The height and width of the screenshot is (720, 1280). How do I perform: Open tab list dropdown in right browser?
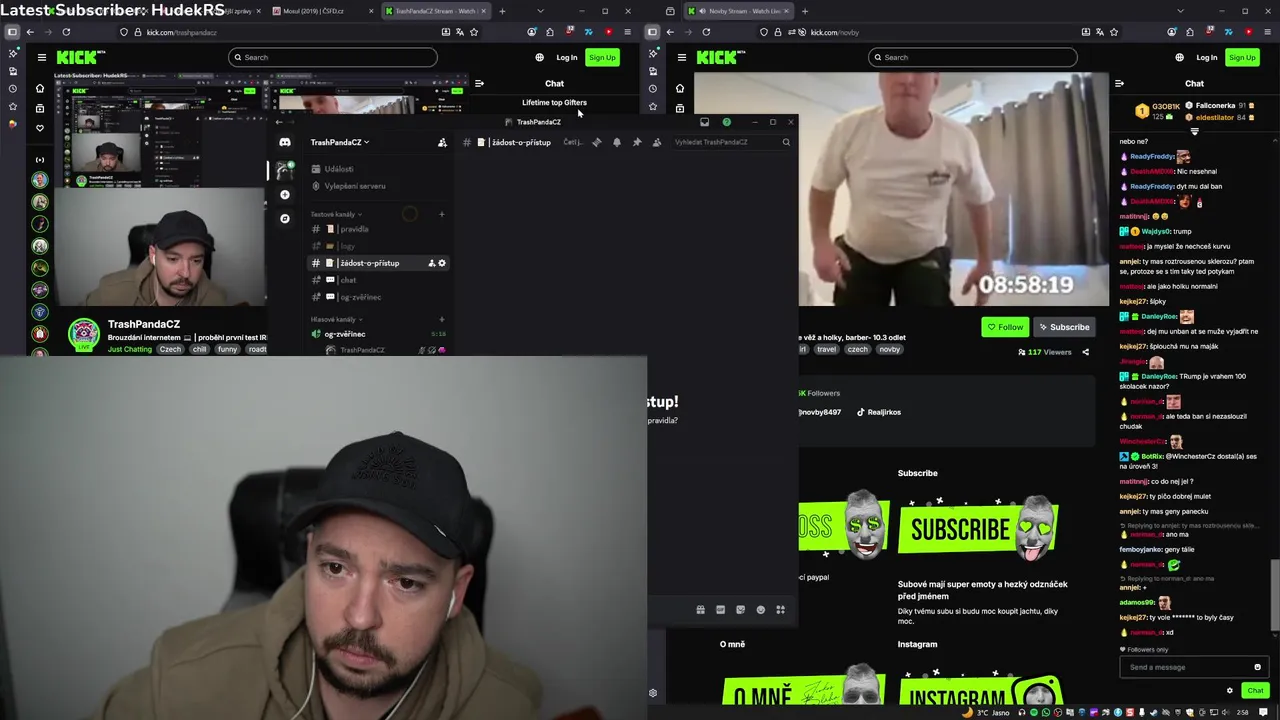tap(1180, 11)
